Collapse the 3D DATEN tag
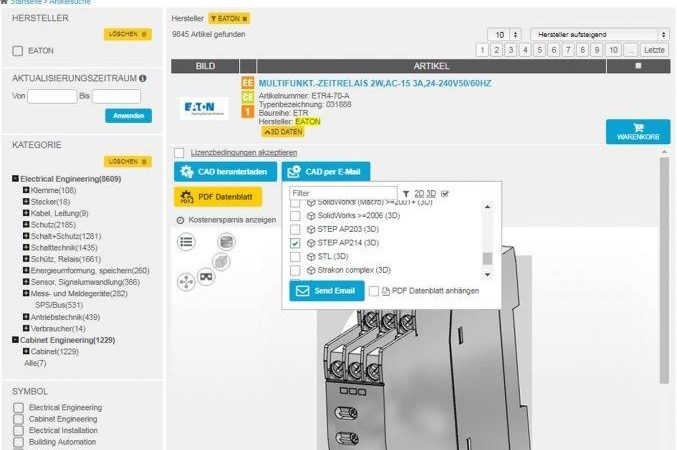The width and height of the screenshot is (677, 450). pyautogui.click(x=283, y=132)
